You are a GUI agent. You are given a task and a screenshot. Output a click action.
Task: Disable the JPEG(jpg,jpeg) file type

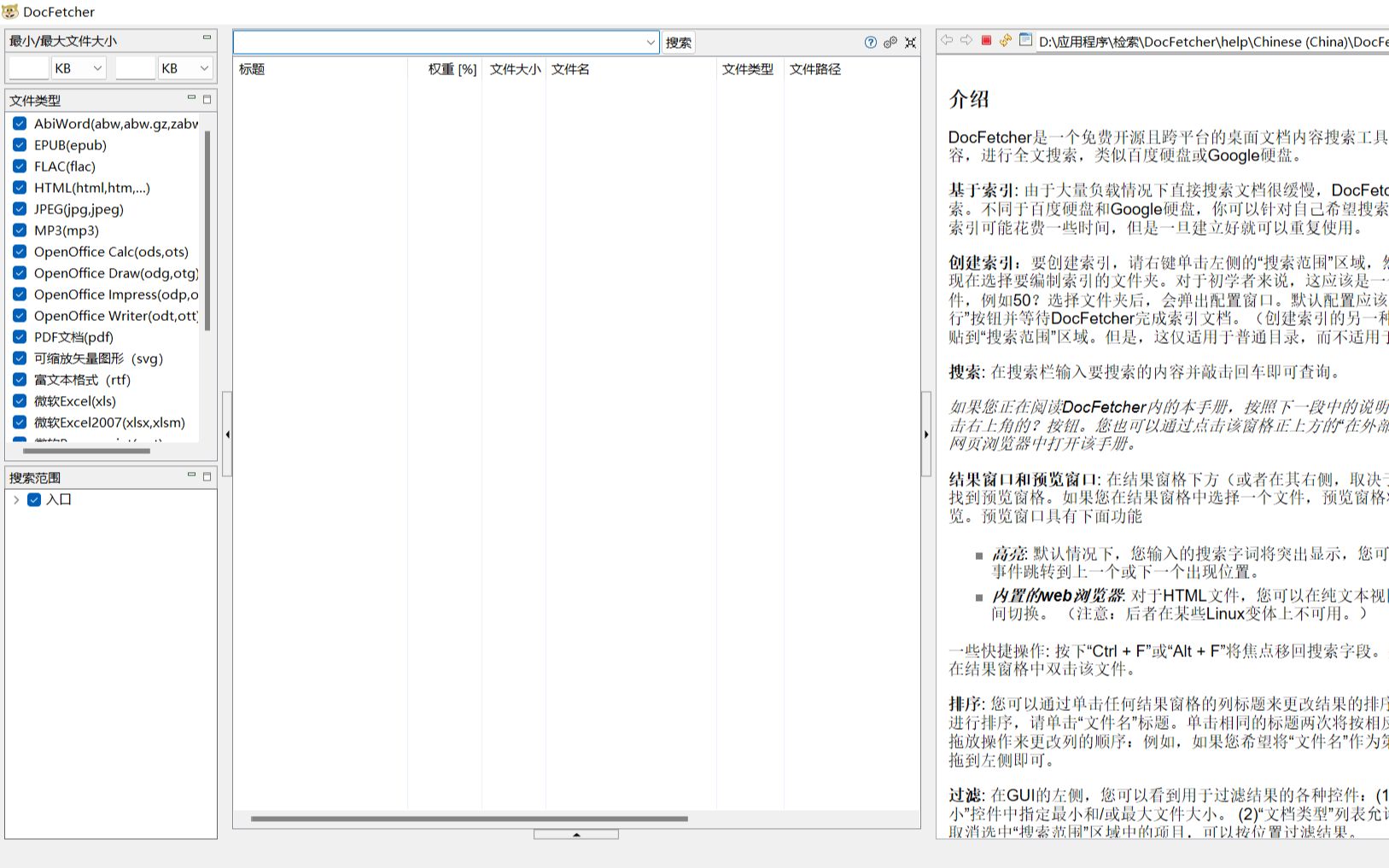pyautogui.click(x=20, y=209)
